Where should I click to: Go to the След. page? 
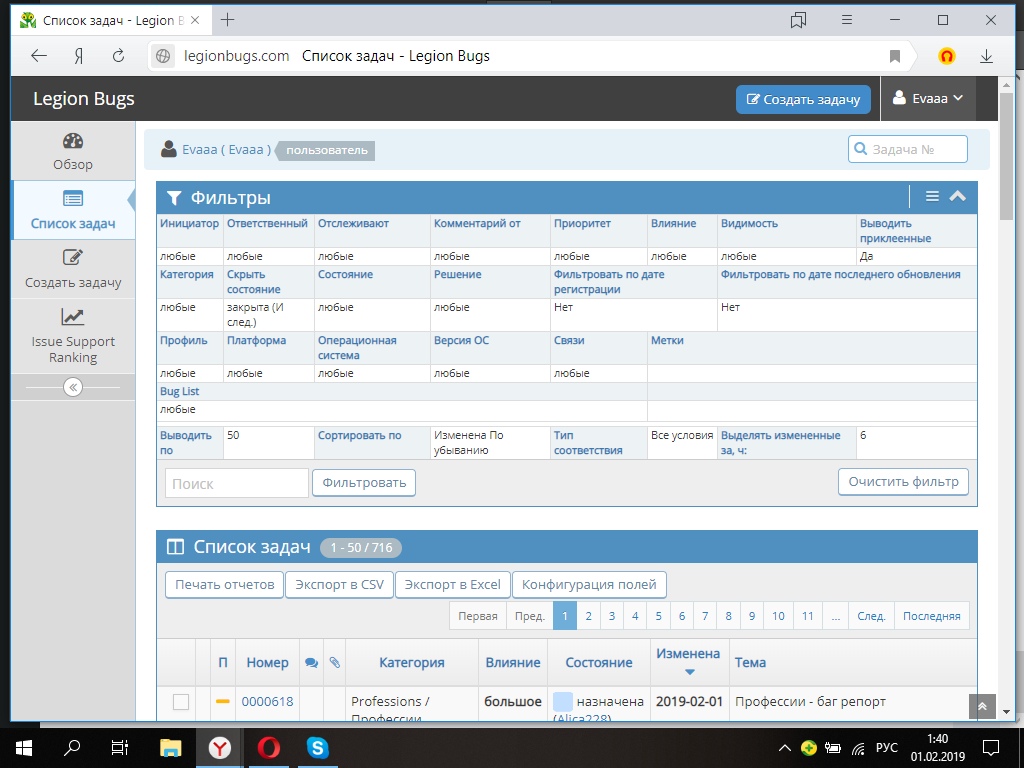tap(871, 616)
